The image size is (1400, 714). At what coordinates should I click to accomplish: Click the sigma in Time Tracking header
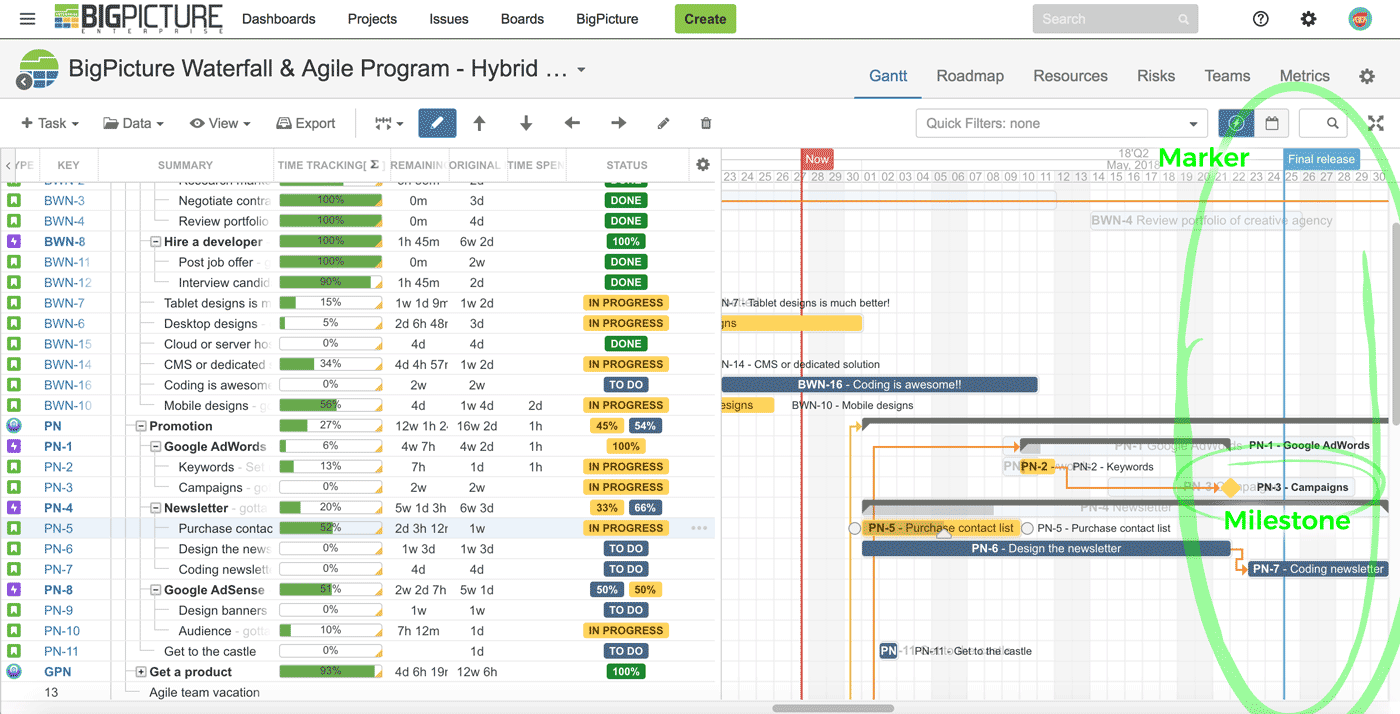click(x=374, y=165)
